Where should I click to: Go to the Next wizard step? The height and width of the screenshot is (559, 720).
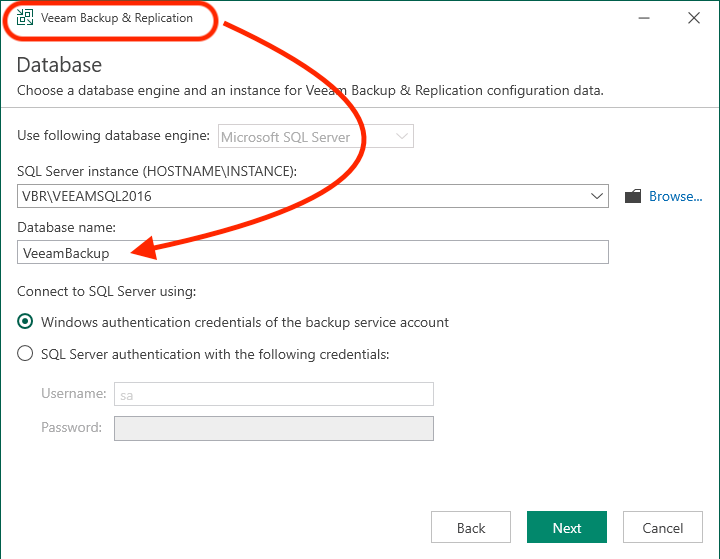(x=567, y=527)
